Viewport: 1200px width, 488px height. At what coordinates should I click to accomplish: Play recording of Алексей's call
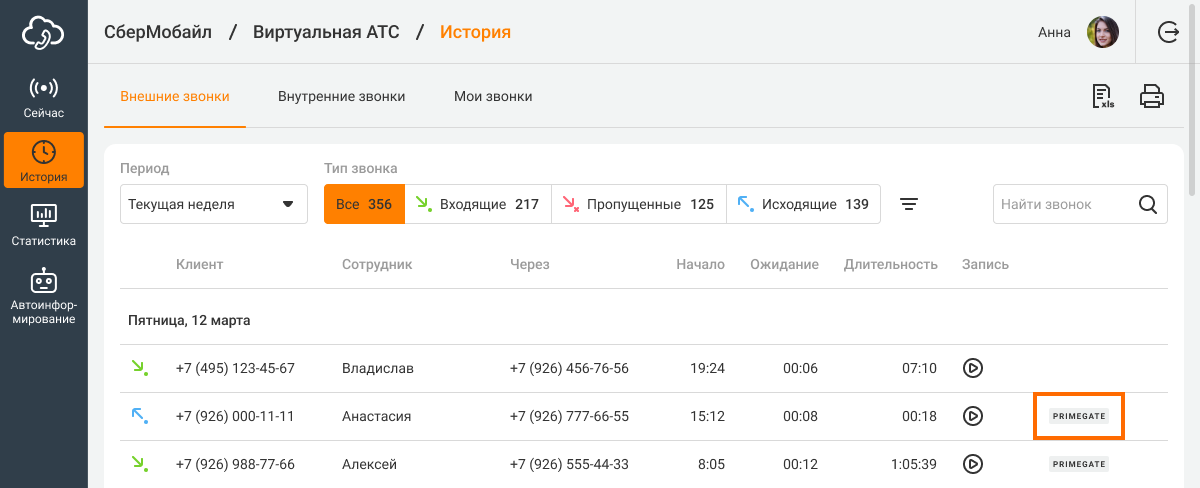point(972,464)
